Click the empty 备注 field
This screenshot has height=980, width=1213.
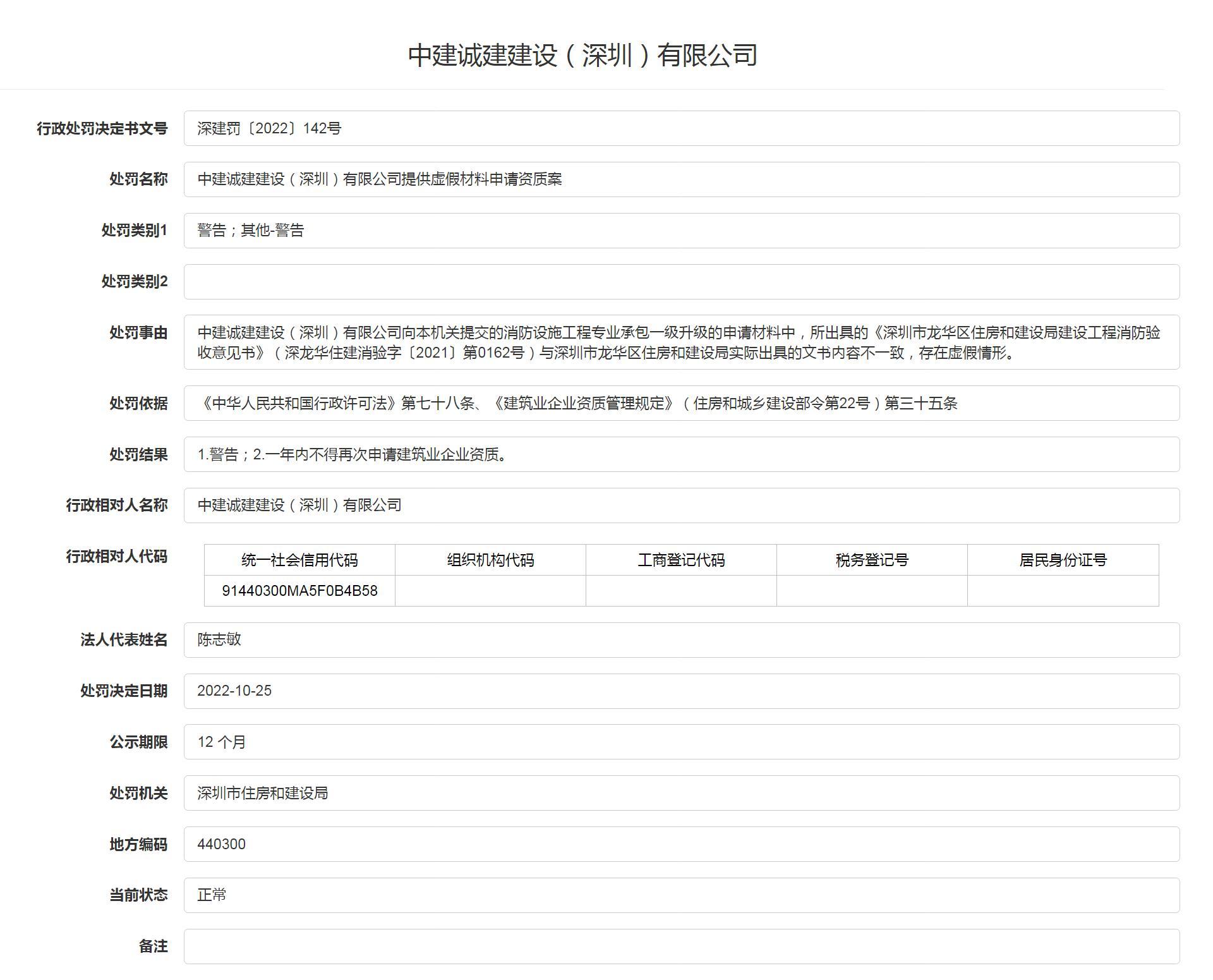click(682, 947)
